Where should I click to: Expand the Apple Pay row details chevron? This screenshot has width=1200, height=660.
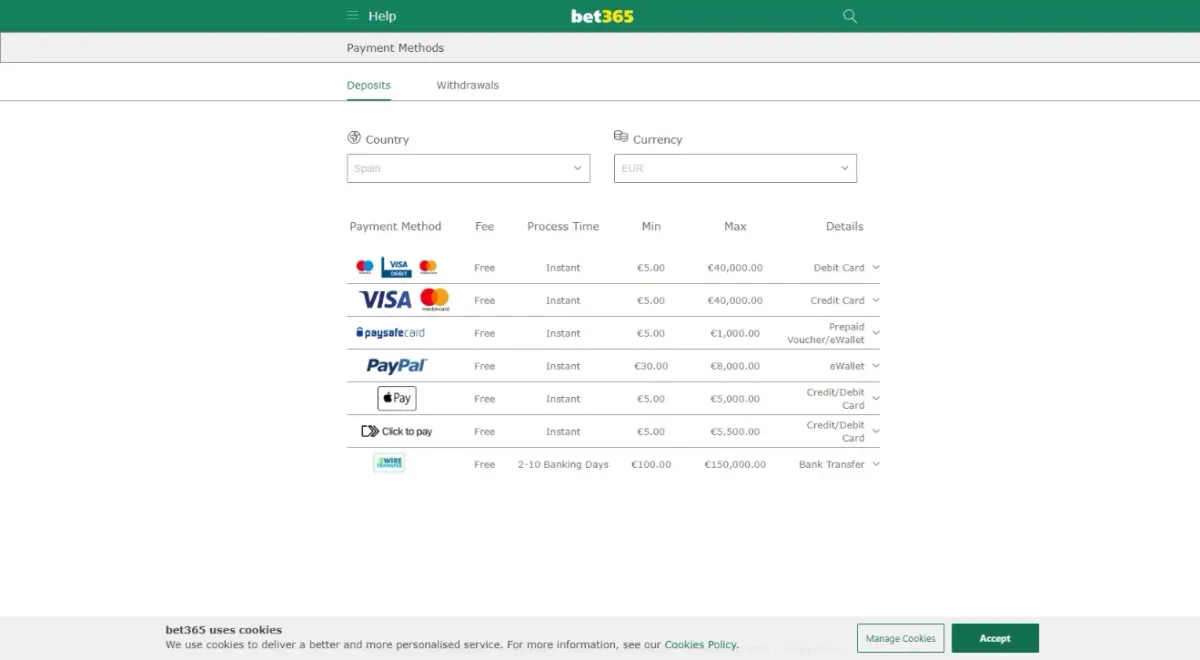(876, 399)
